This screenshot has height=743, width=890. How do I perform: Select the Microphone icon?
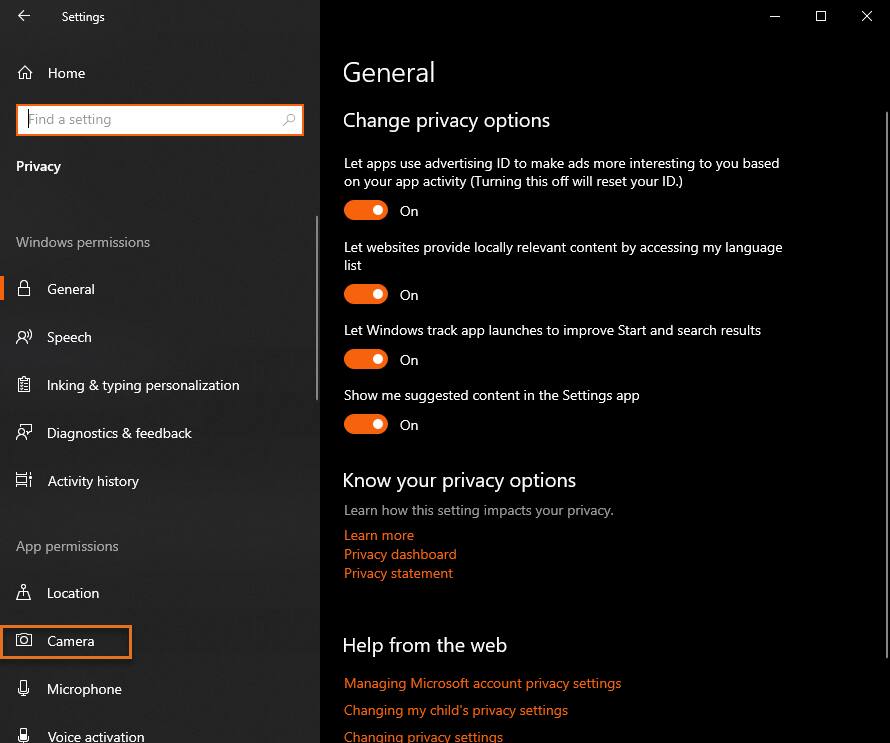(x=24, y=688)
